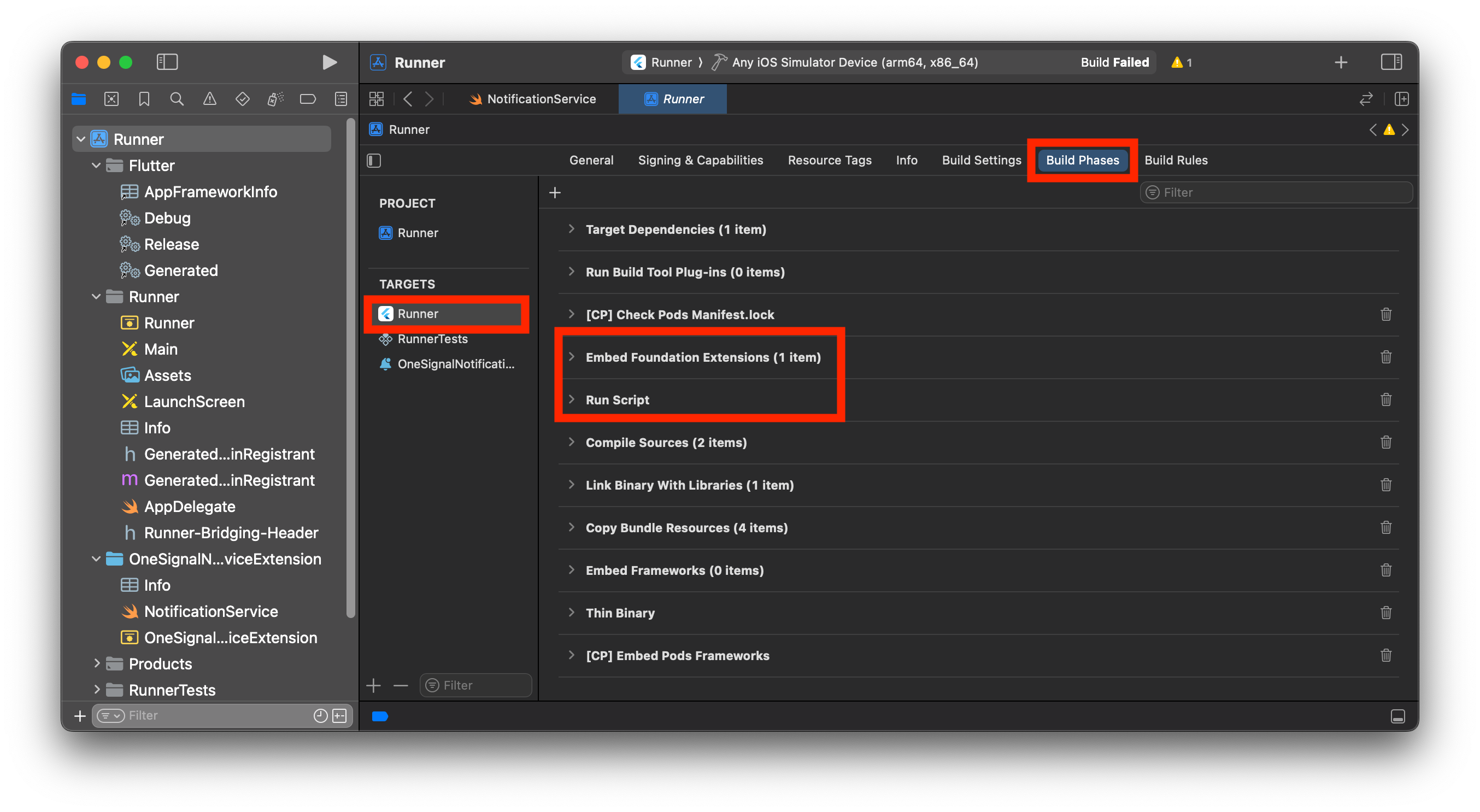
Task: Open the Project navigator folder icon
Action: [79, 99]
